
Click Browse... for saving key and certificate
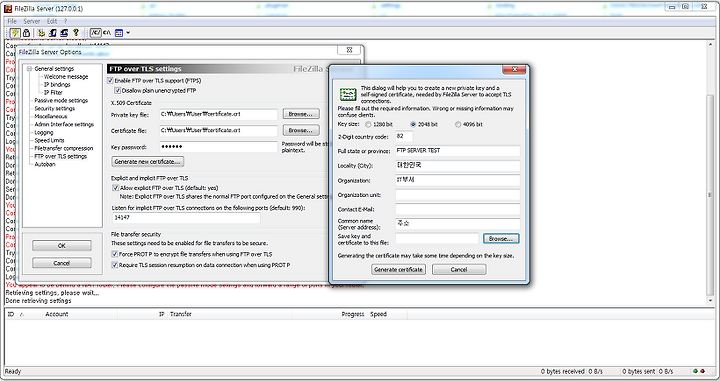pos(501,239)
